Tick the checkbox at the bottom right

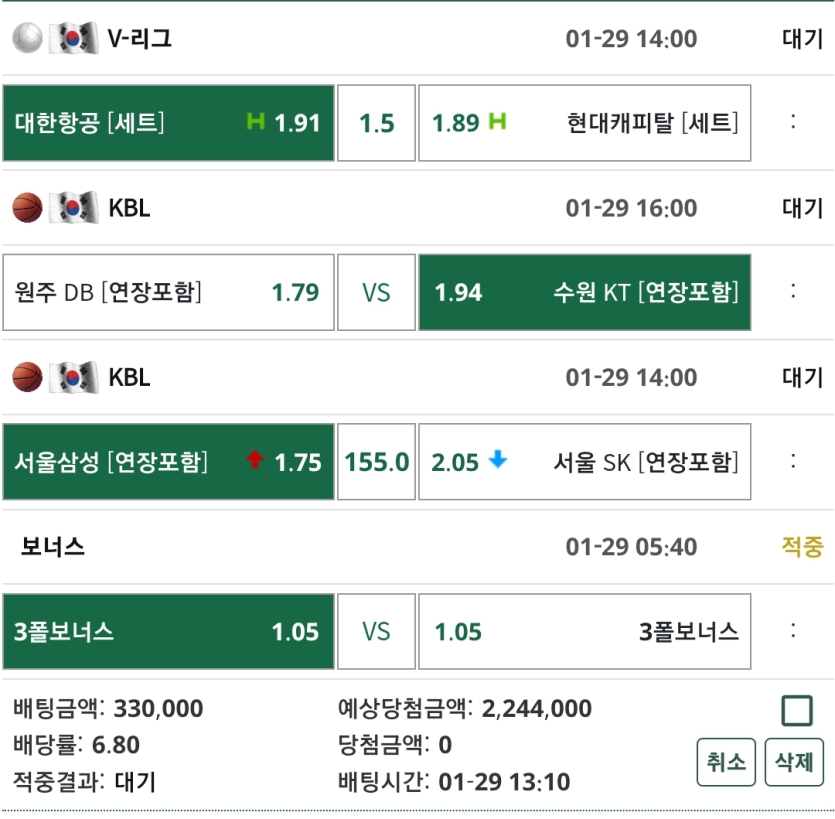[799, 710]
